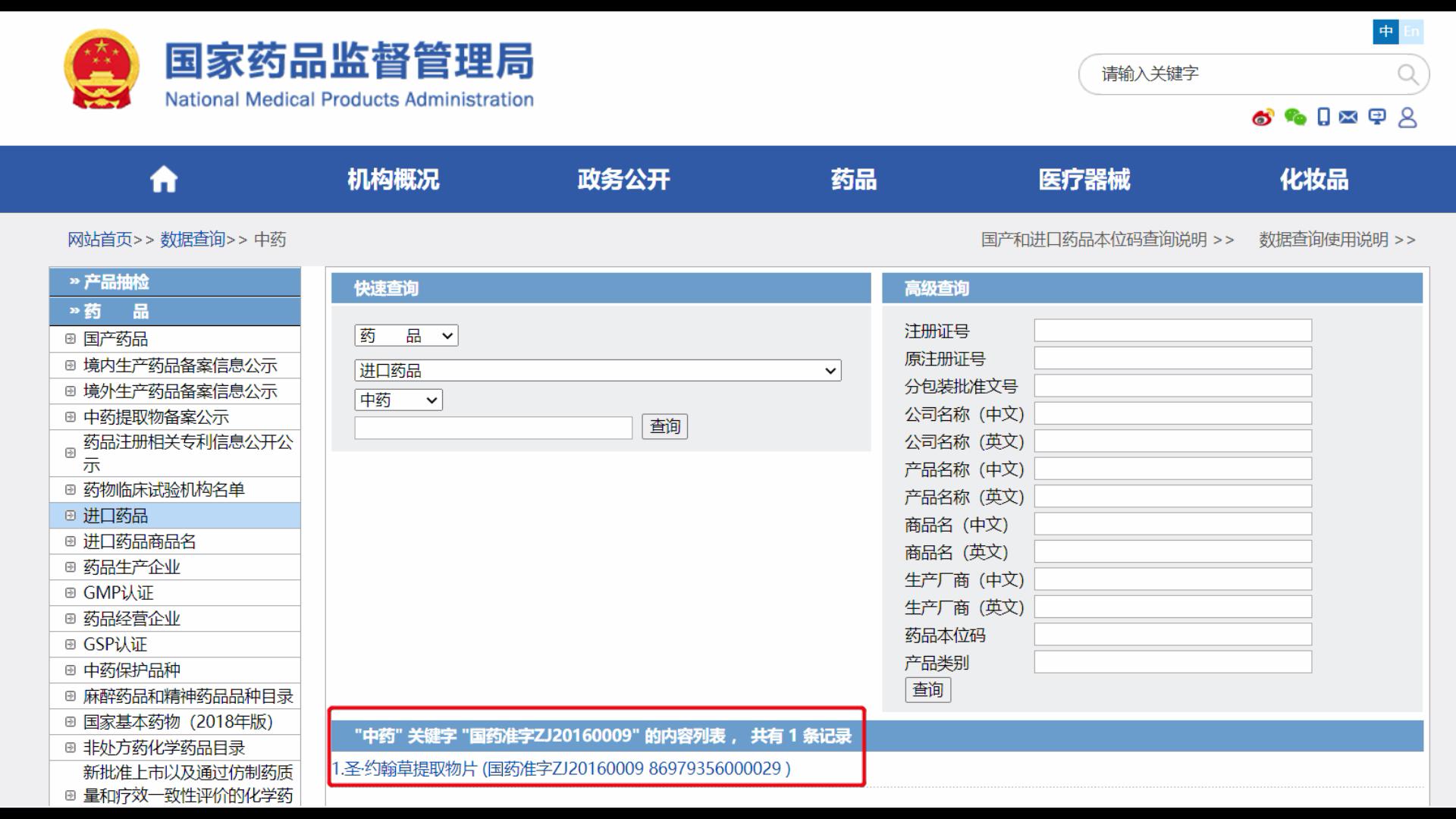The height and width of the screenshot is (819, 1456).
Task: Open the email icon in top bar
Action: pyautogui.click(x=1348, y=118)
